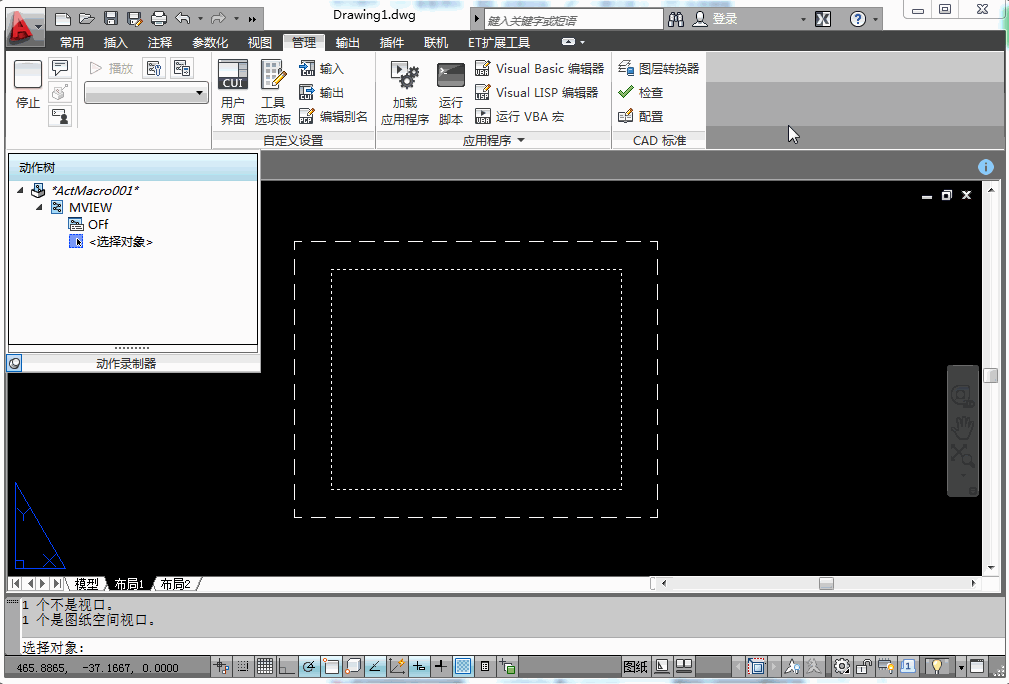Toggle infer constraints in status bar
This screenshot has width=1009, height=684.
click(x=221, y=667)
